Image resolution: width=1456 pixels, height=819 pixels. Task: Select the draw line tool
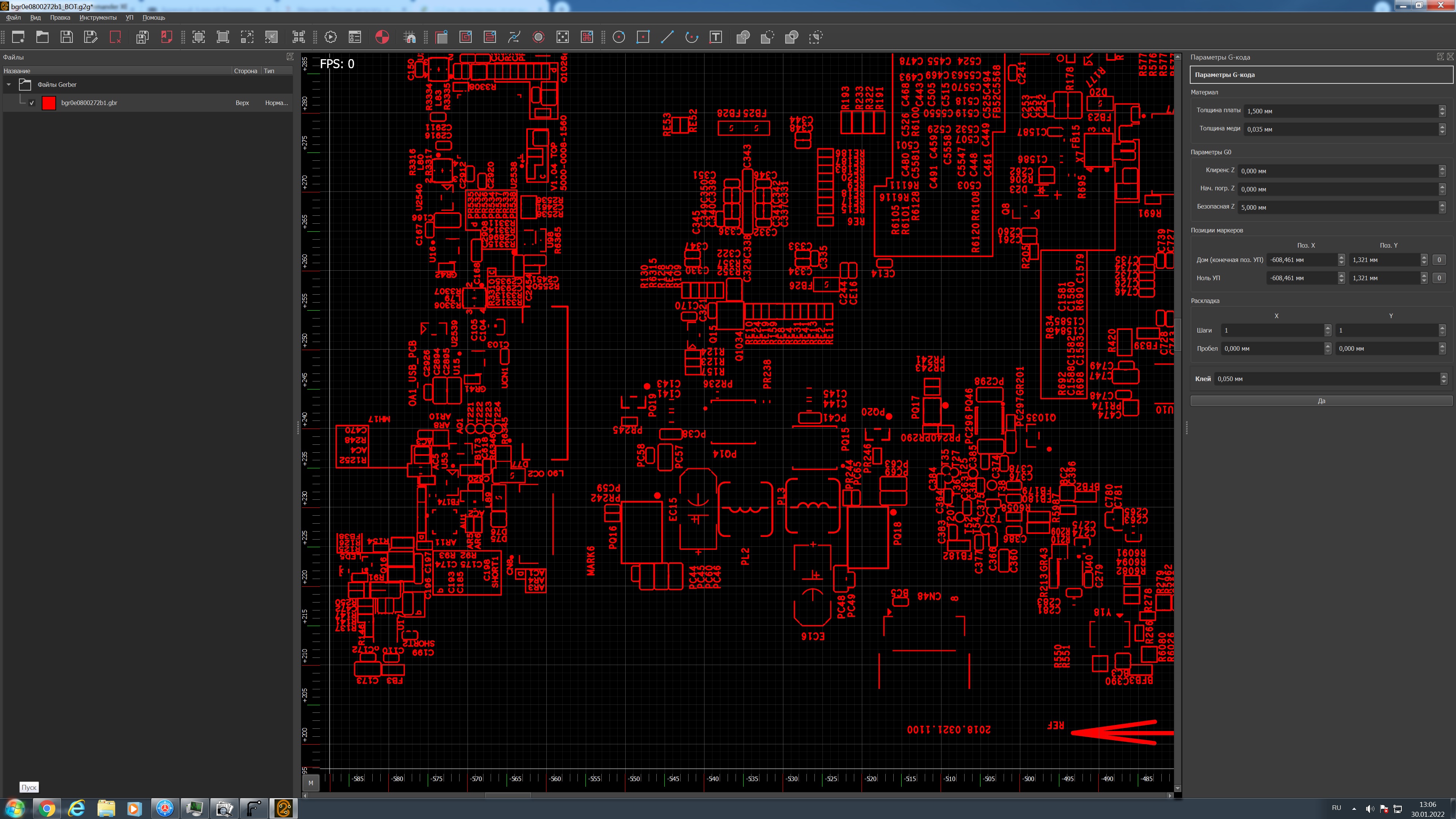(667, 37)
